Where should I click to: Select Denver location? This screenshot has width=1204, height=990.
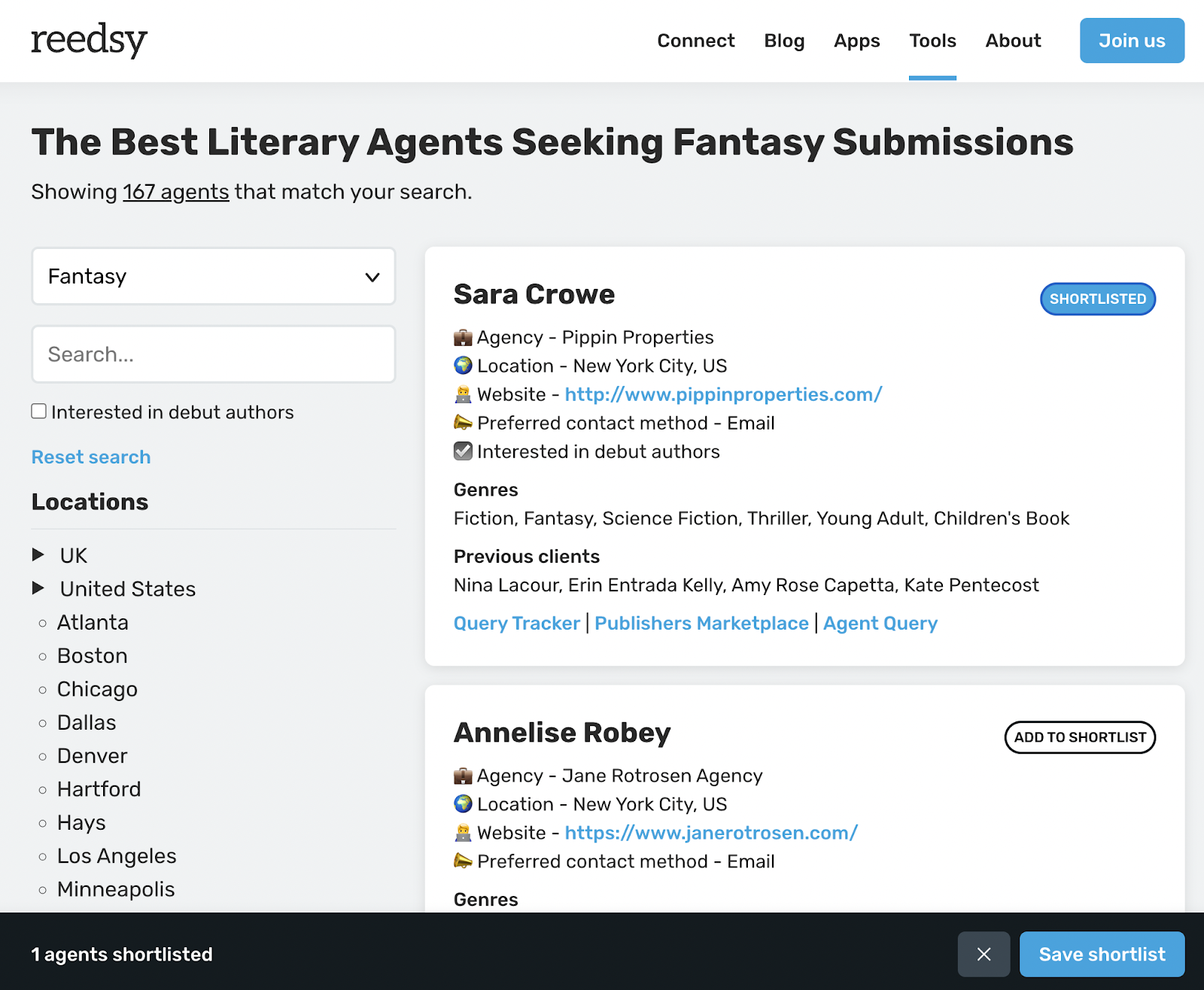click(92, 756)
